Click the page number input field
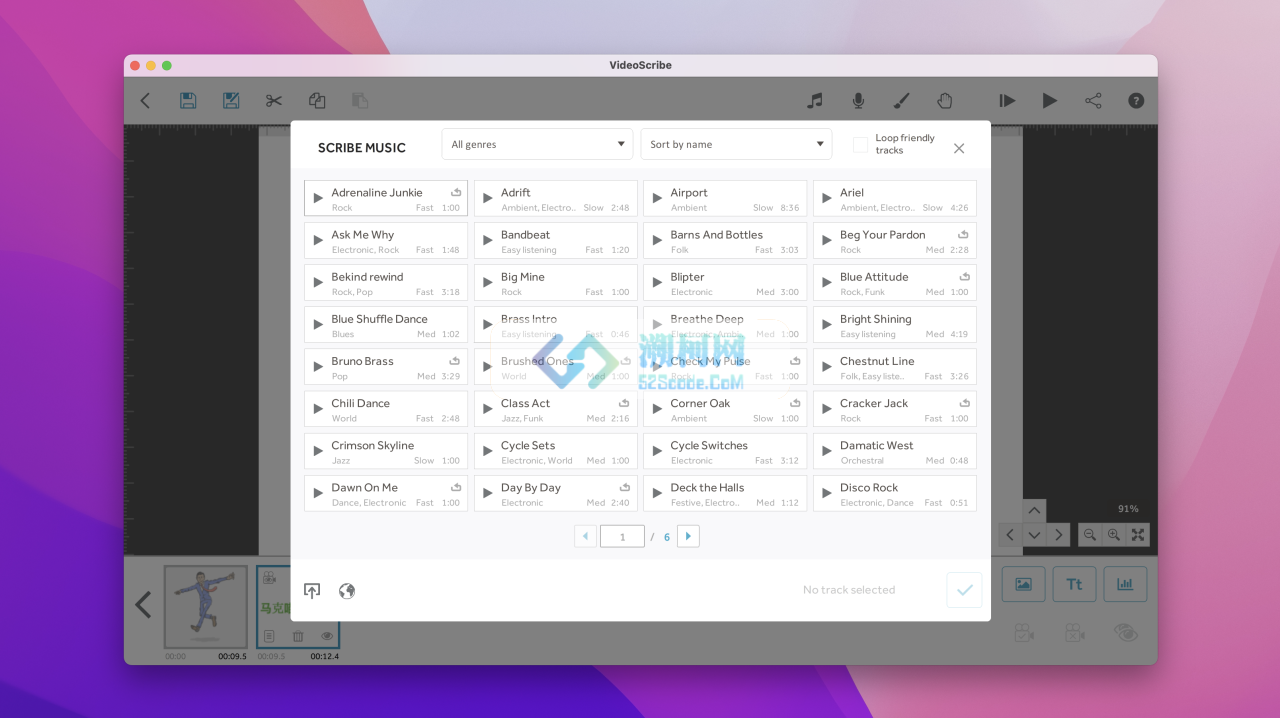The image size is (1280, 718). (622, 536)
